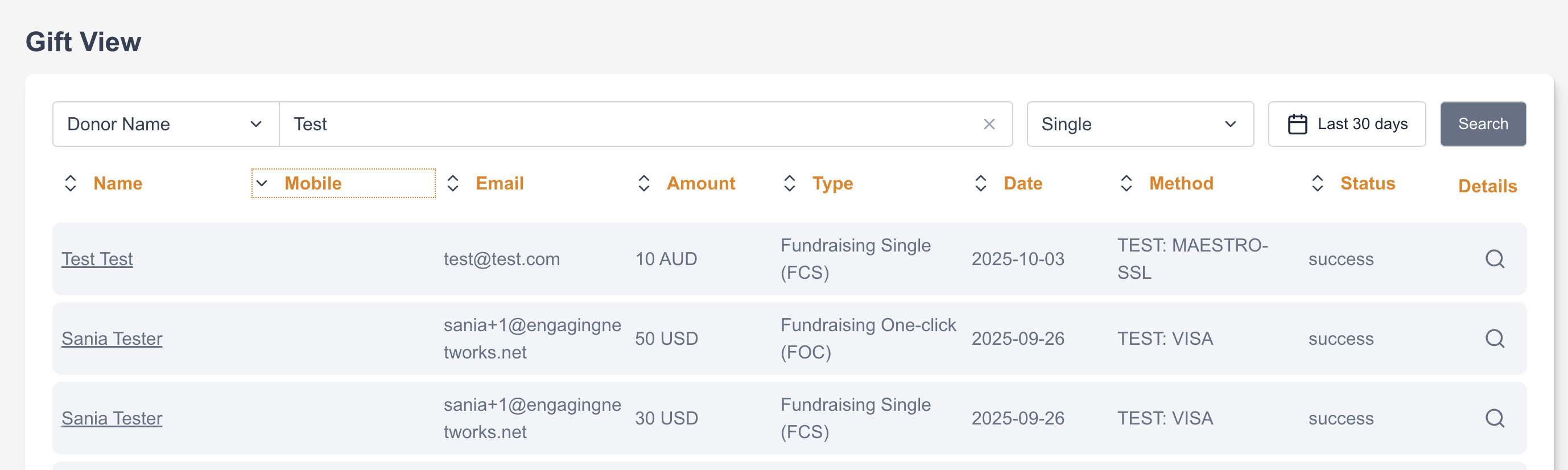Open the Donor Name filter dropdown
Viewport: 1568px width, 470px height.
coord(166,124)
